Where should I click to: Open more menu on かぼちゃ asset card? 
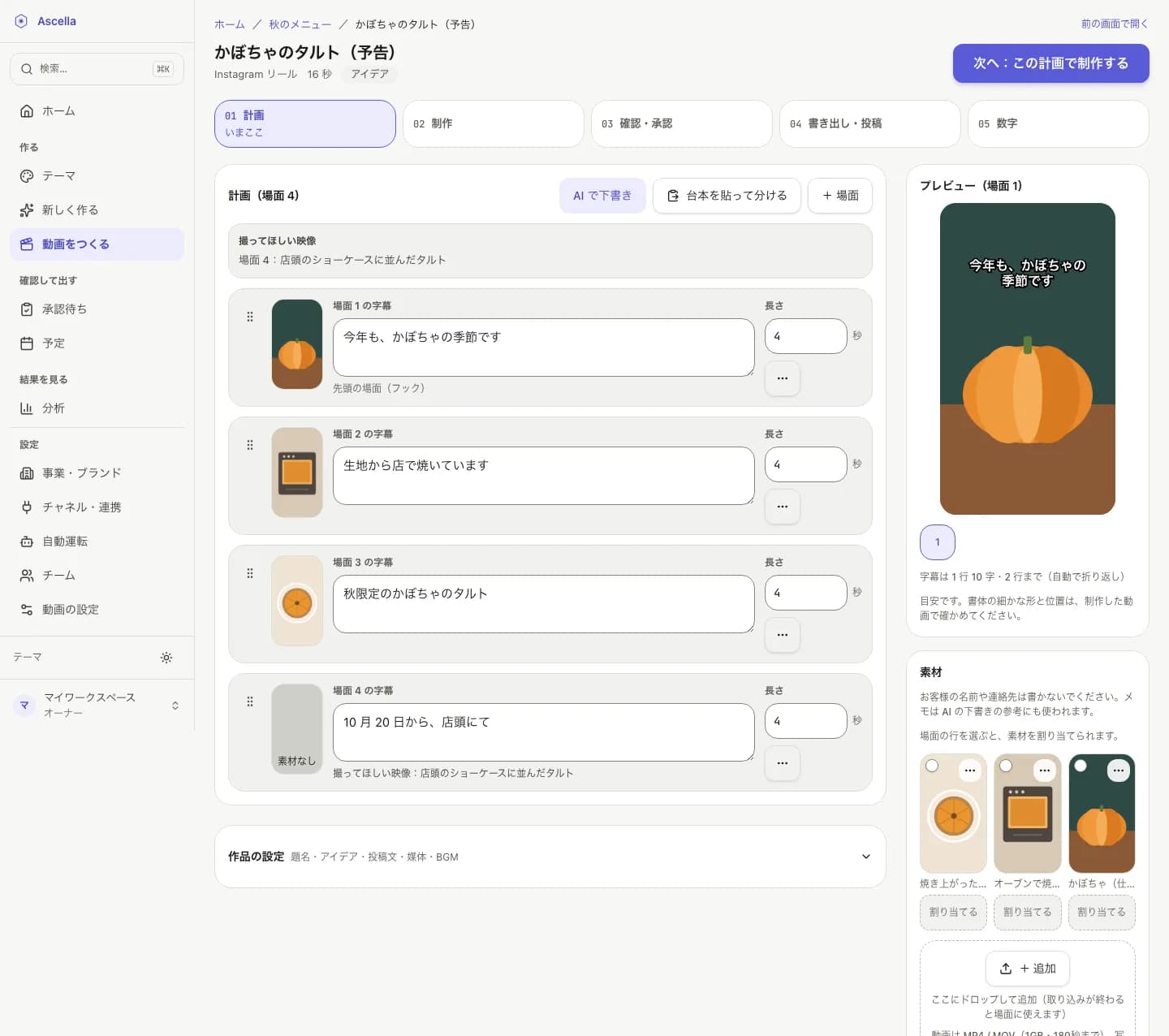point(1119,771)
